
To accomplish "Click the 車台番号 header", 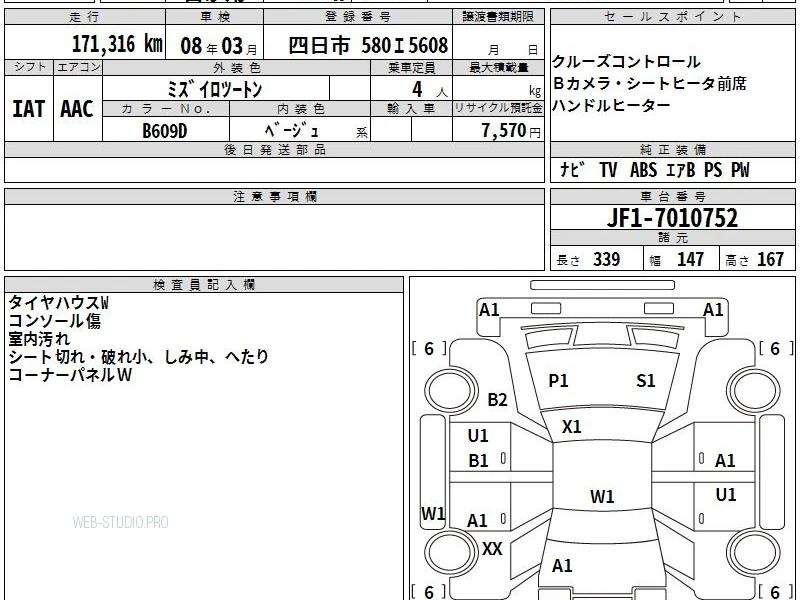I will tap(672, 196).
